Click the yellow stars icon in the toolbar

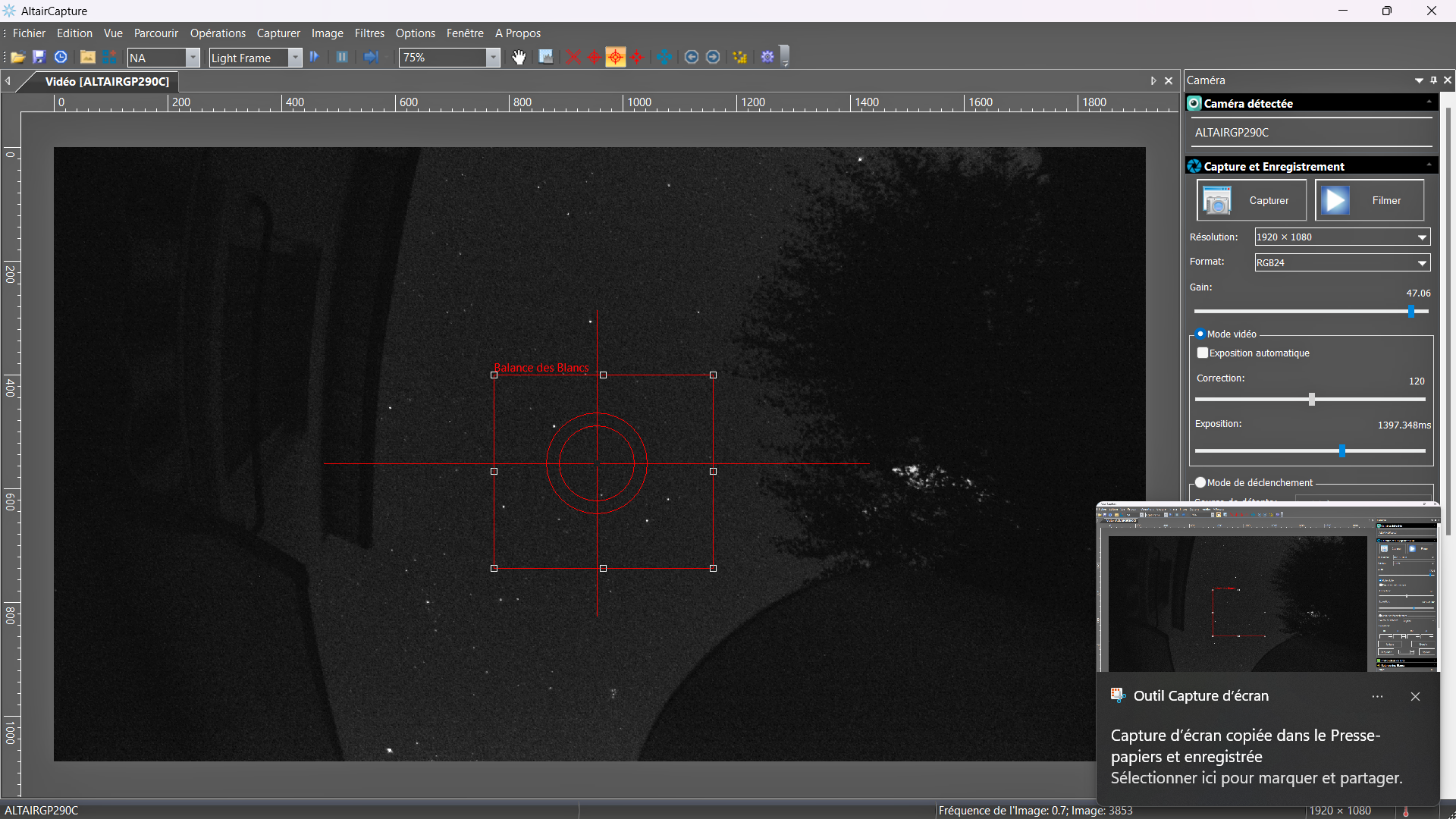[740, 58]
